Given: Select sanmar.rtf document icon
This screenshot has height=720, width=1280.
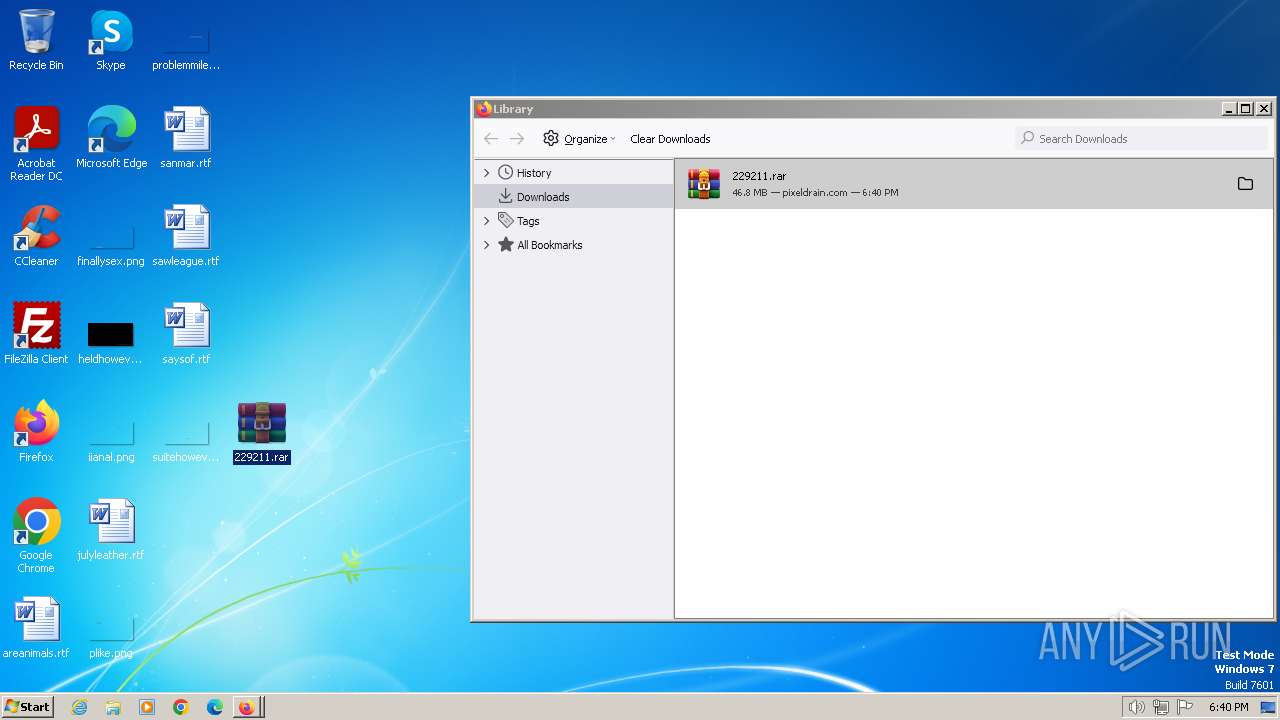Looking at the screenshot, I should (186, 137).
